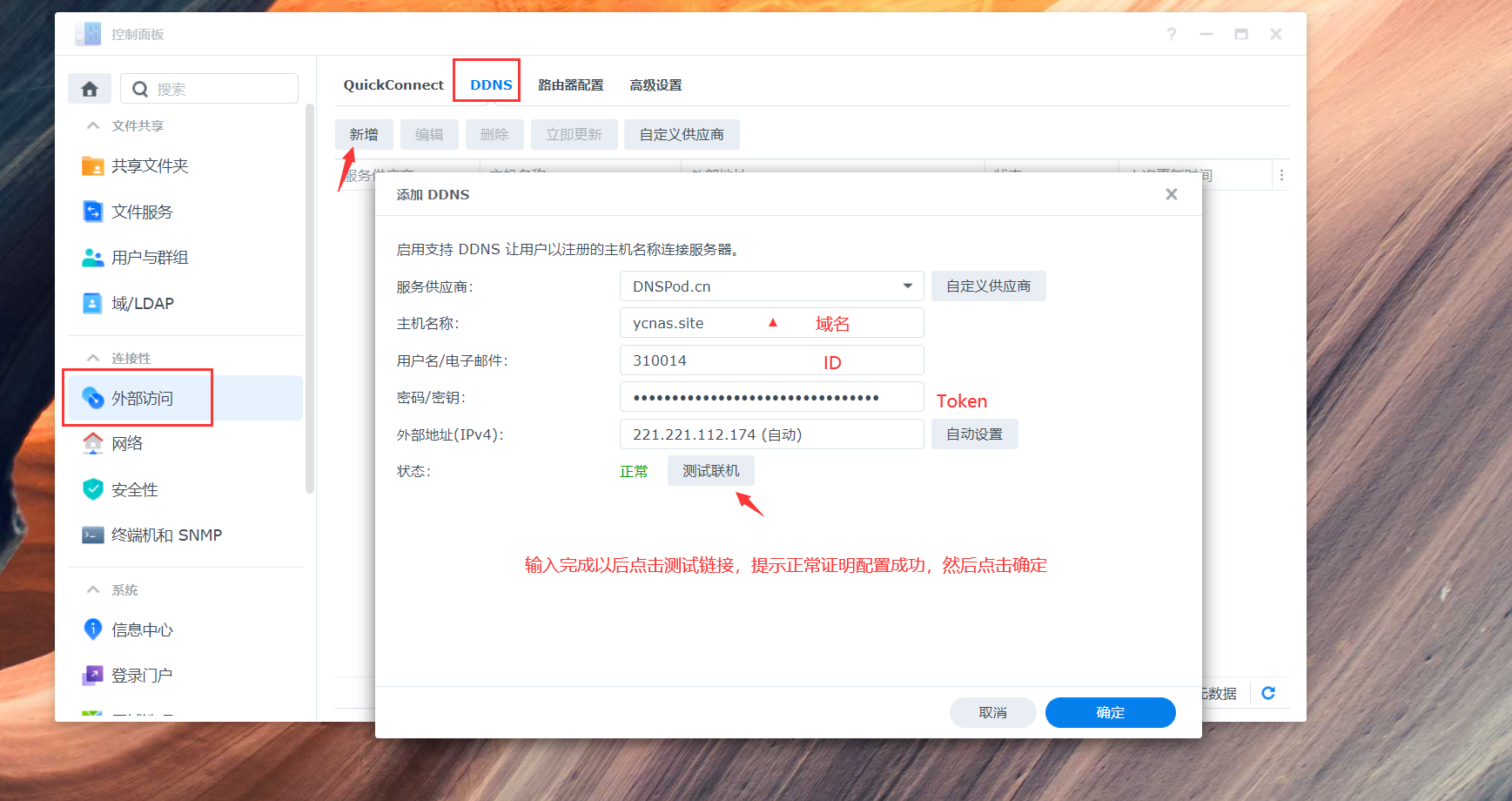Click the Update Now (立即更新) button

[x=575, y=134]
